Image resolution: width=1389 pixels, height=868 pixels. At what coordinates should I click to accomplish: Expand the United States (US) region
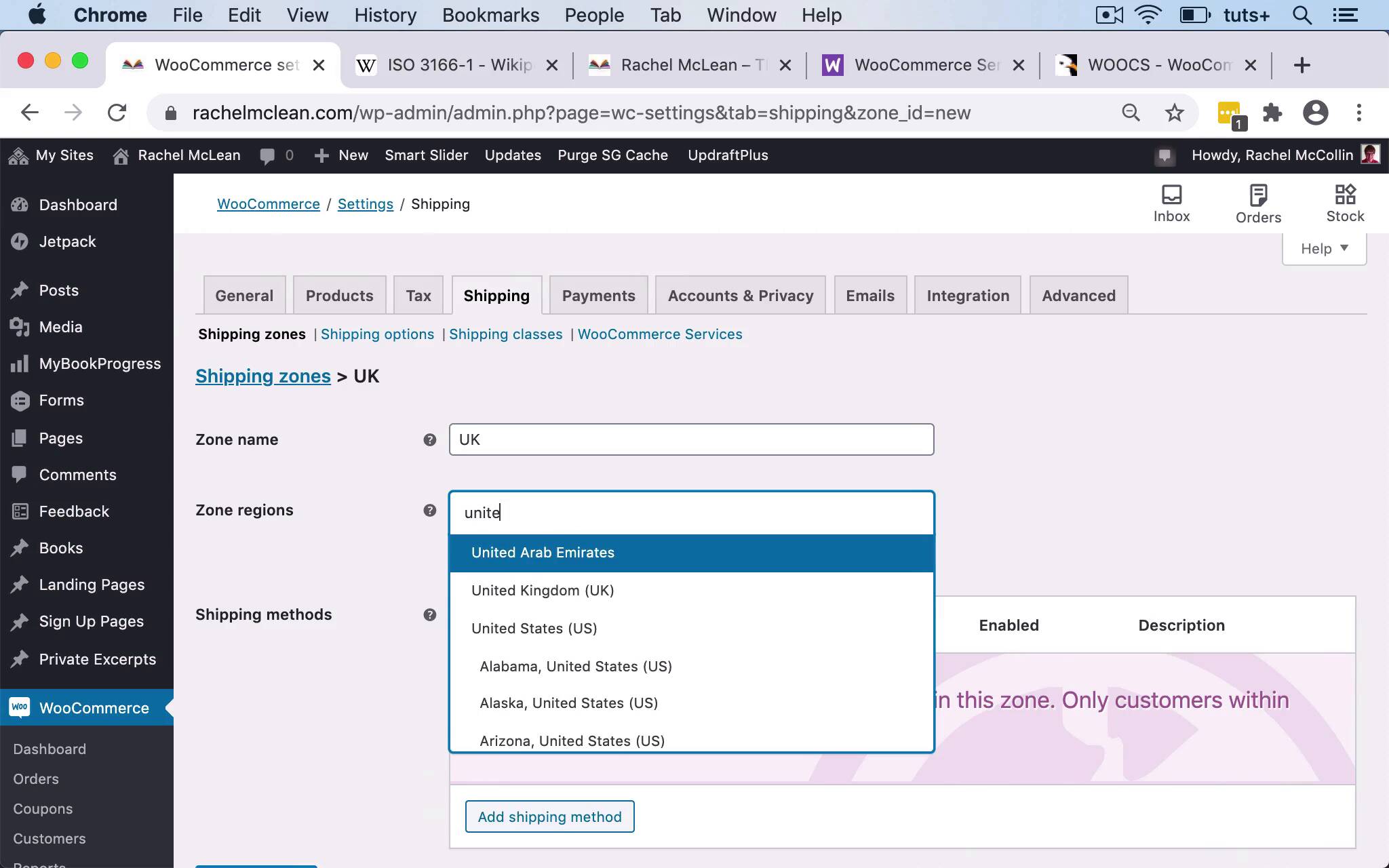click(x=534, y=628)
